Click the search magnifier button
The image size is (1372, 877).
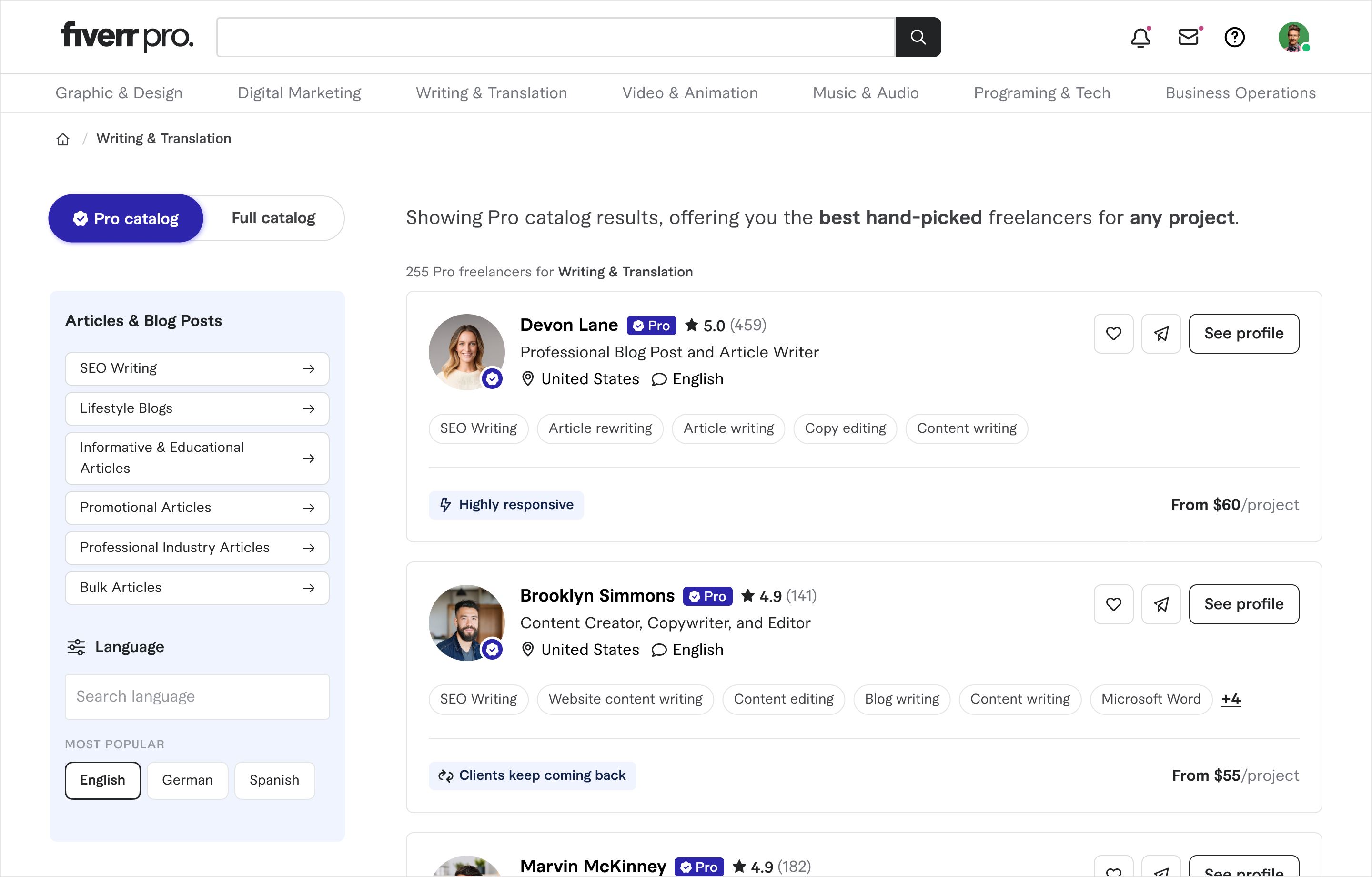[x=918, y=37]
